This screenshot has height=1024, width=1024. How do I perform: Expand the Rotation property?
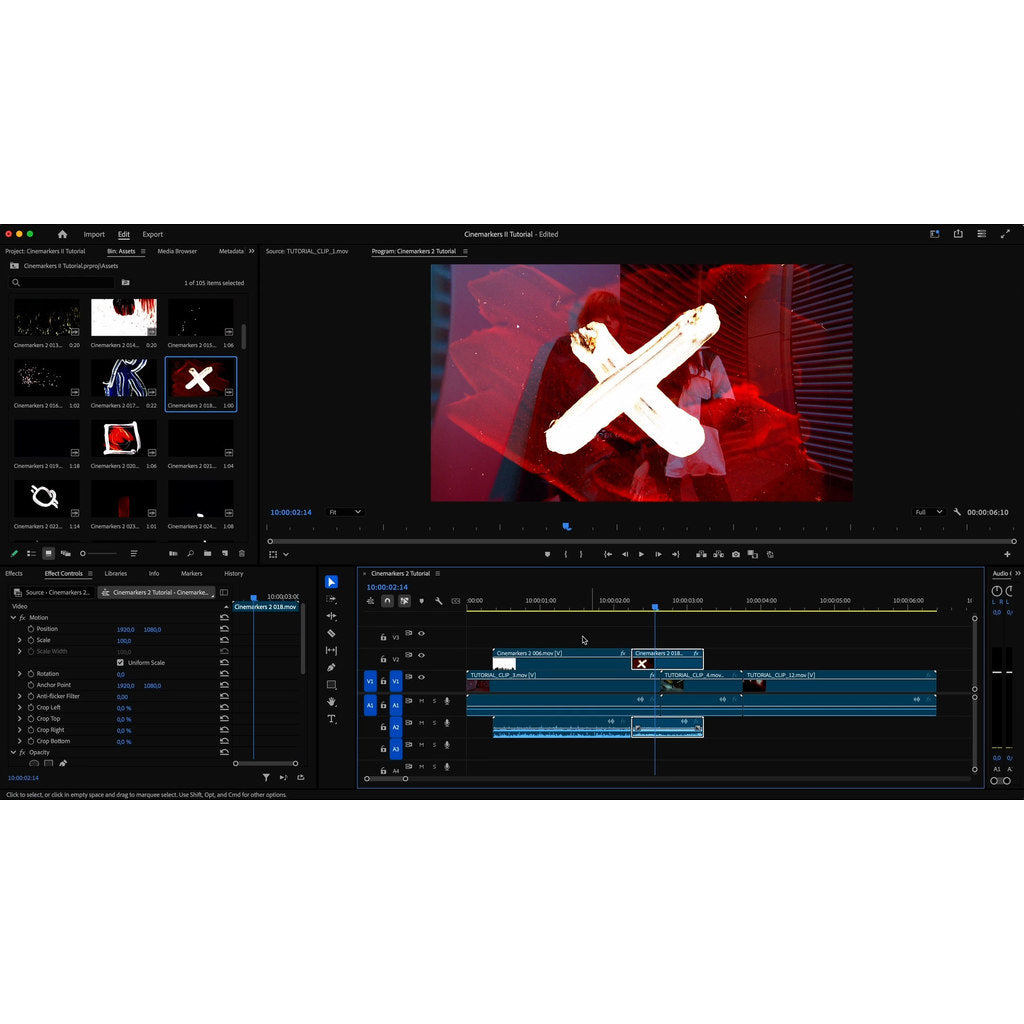(x=20, y=673)
